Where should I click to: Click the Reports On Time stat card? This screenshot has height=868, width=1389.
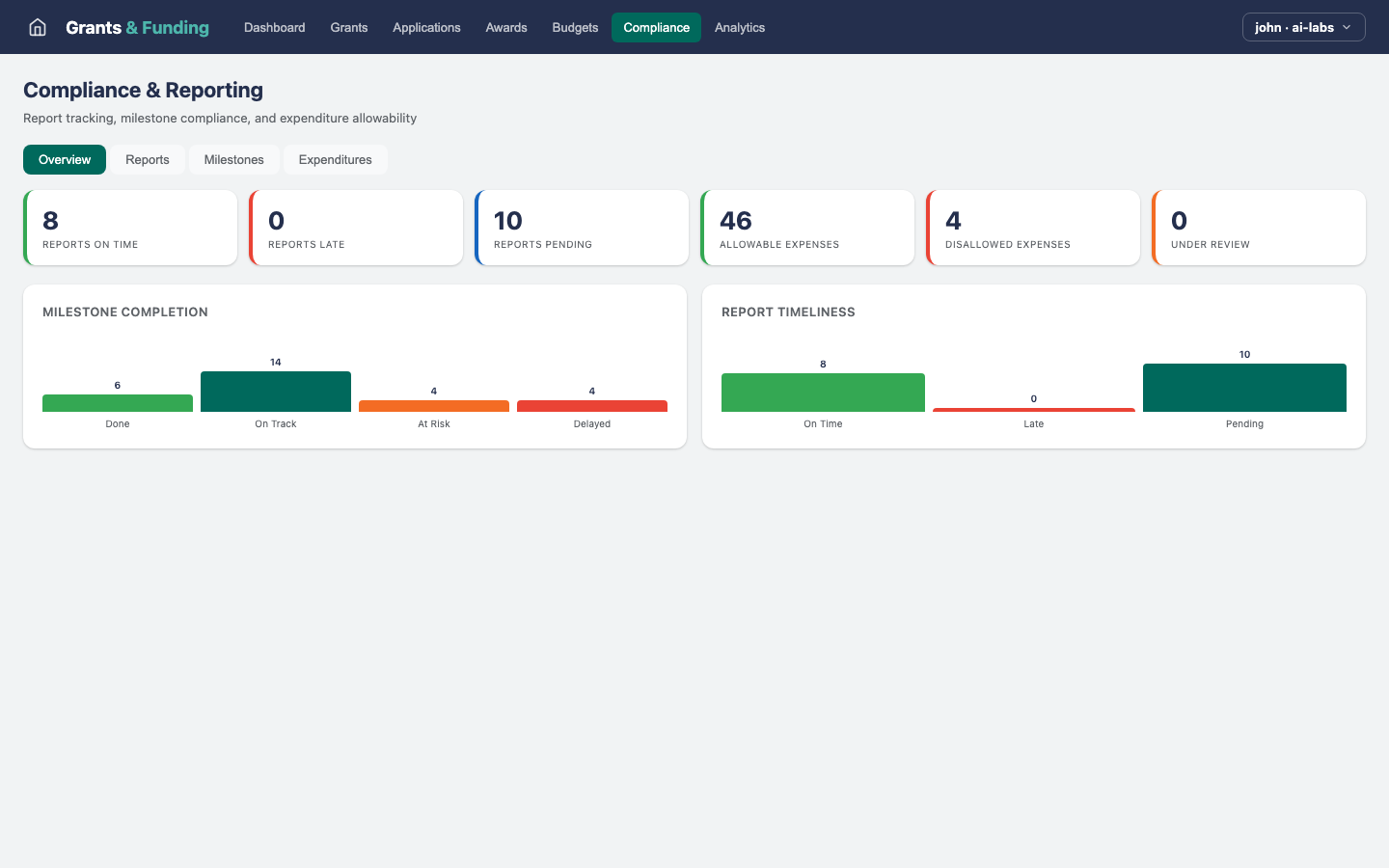pyautogui.click(x=129, y=227)
